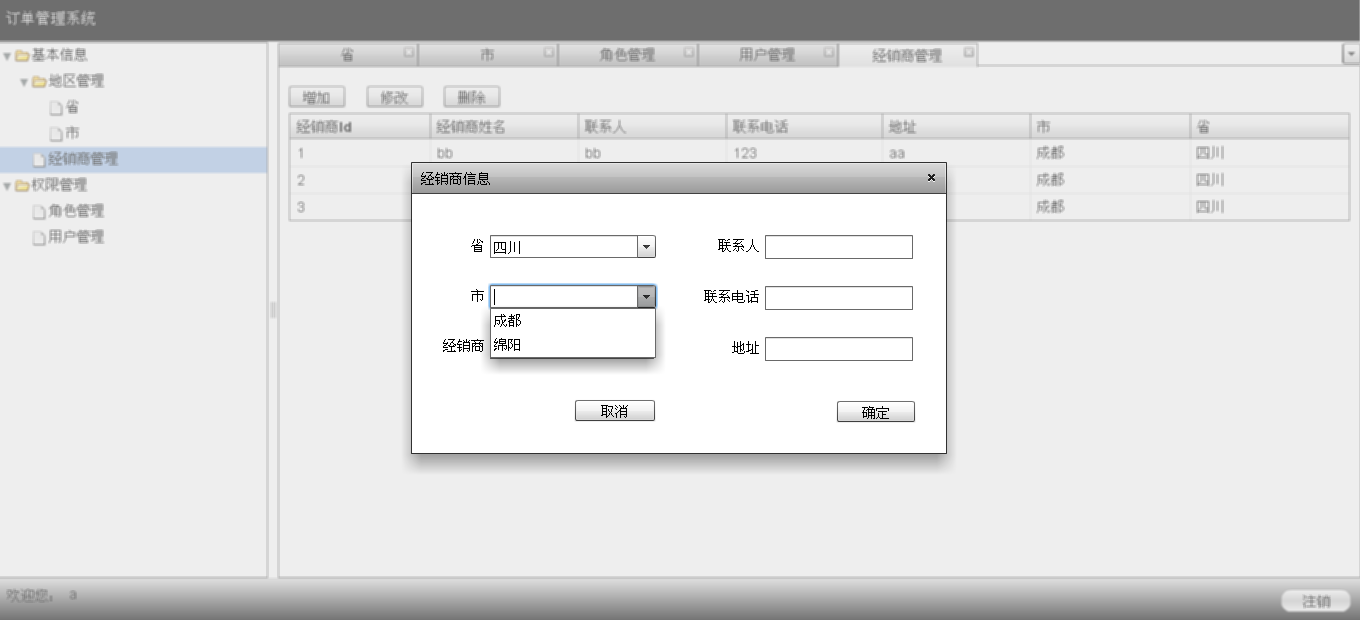
Task: Close the 角色管理 tab with its close icon
Action: click(x=688, y=52)
